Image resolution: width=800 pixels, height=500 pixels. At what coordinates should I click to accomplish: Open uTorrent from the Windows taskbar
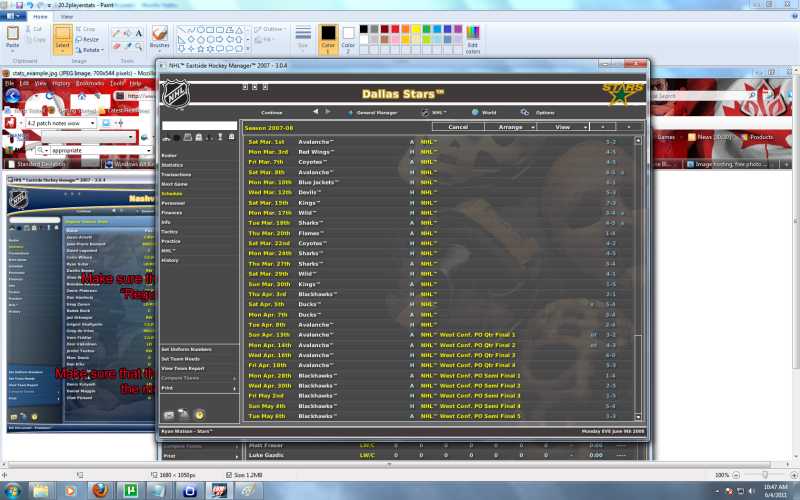(130, 491)
